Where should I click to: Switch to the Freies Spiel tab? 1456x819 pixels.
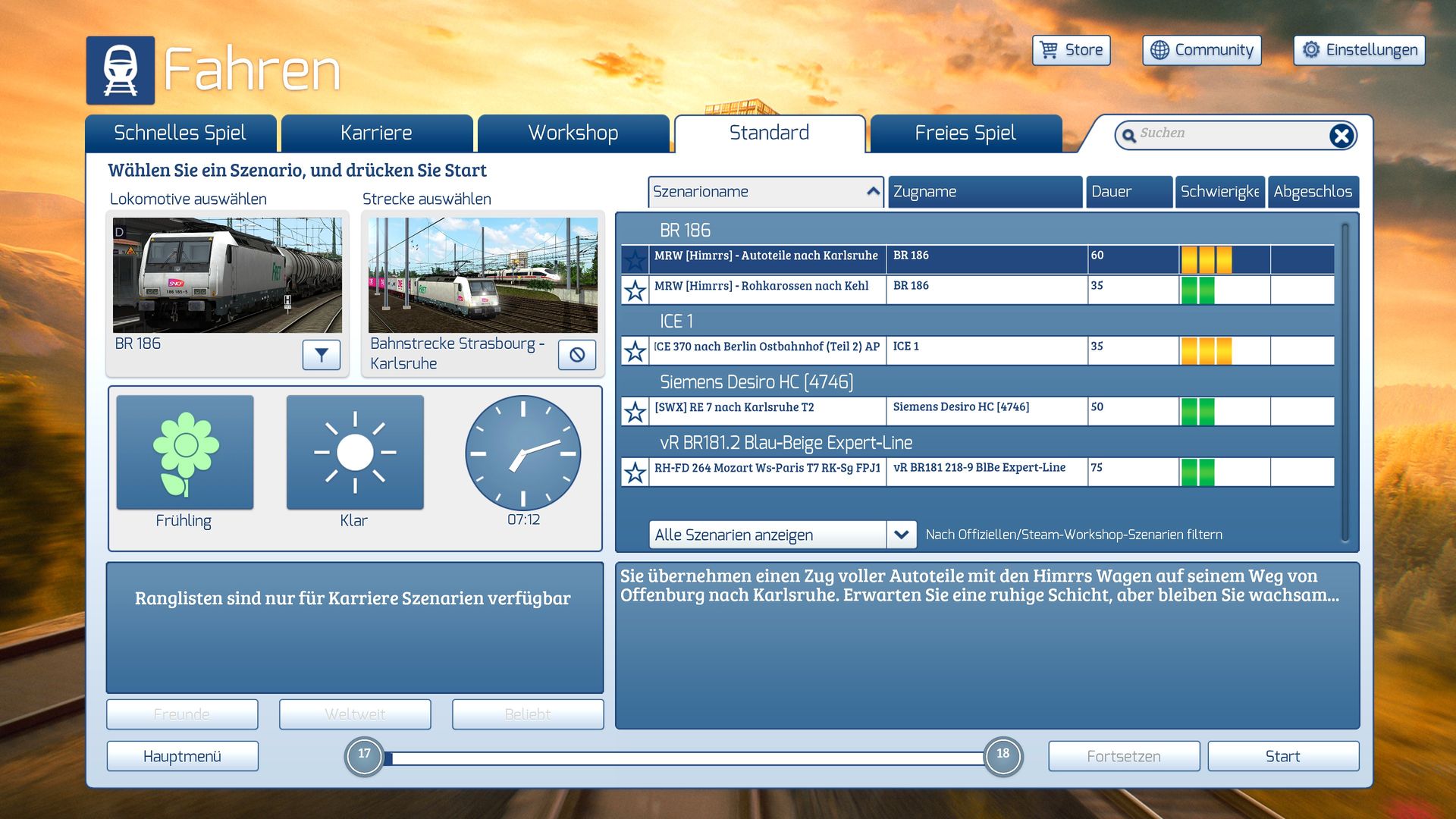pos(965,133)
